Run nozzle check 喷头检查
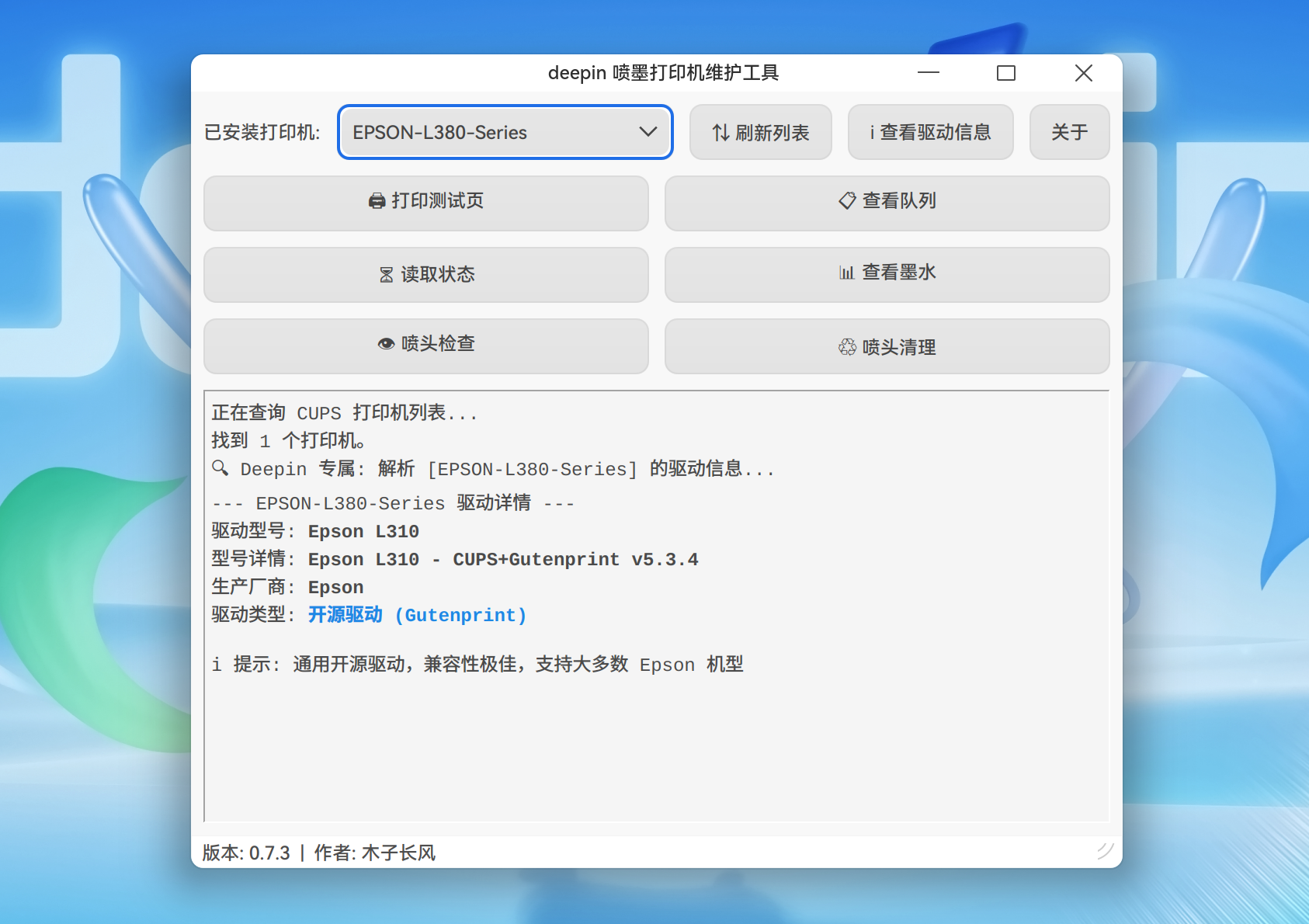 click(x=426, y=346)
